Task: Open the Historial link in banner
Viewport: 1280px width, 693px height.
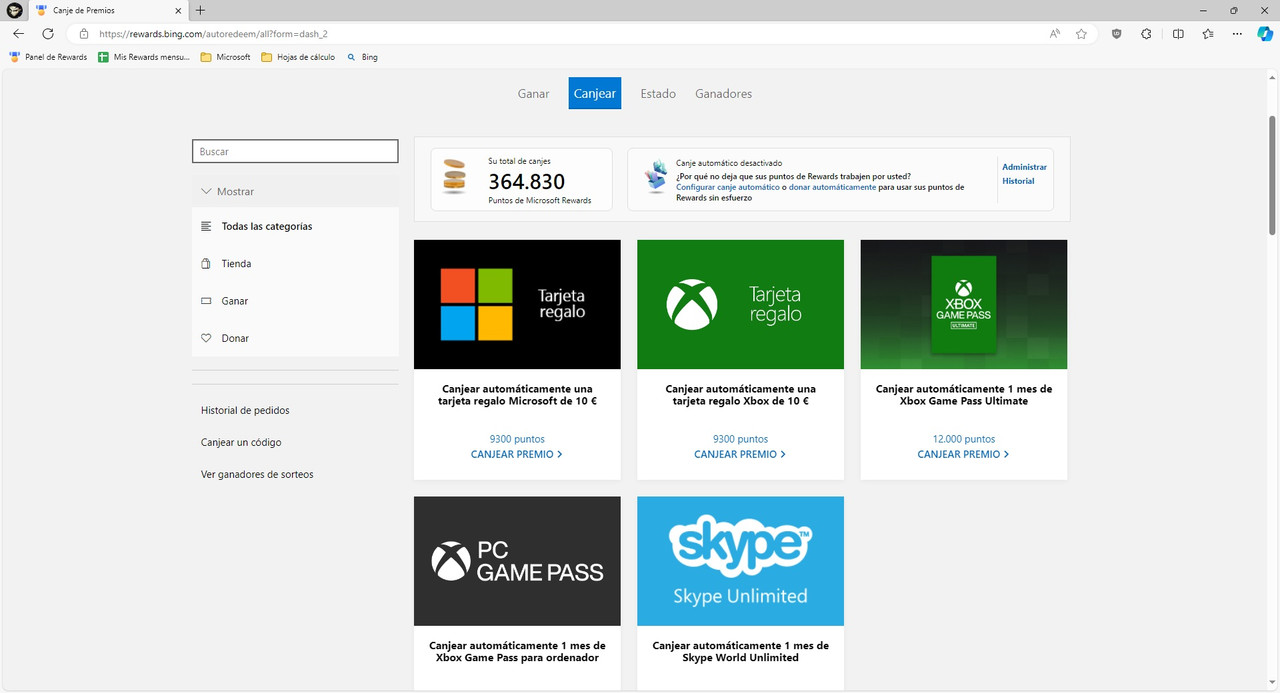Action: point(1018,181)
